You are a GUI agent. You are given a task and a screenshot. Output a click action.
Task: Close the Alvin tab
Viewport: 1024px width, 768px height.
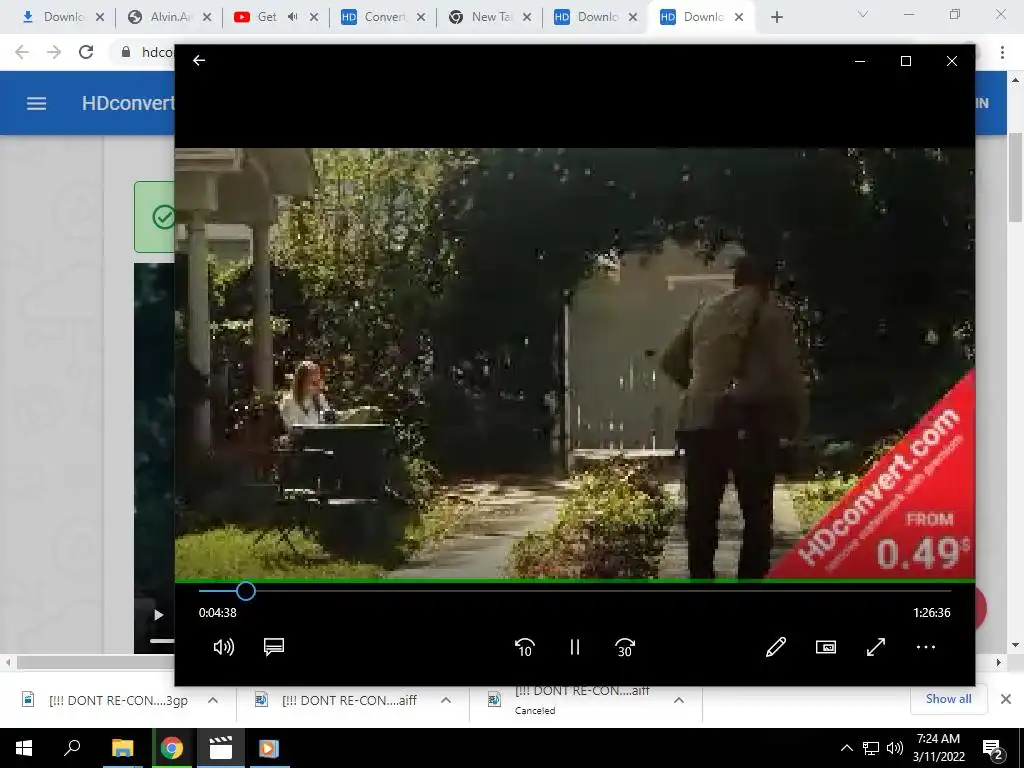click(x=207, y=18)
